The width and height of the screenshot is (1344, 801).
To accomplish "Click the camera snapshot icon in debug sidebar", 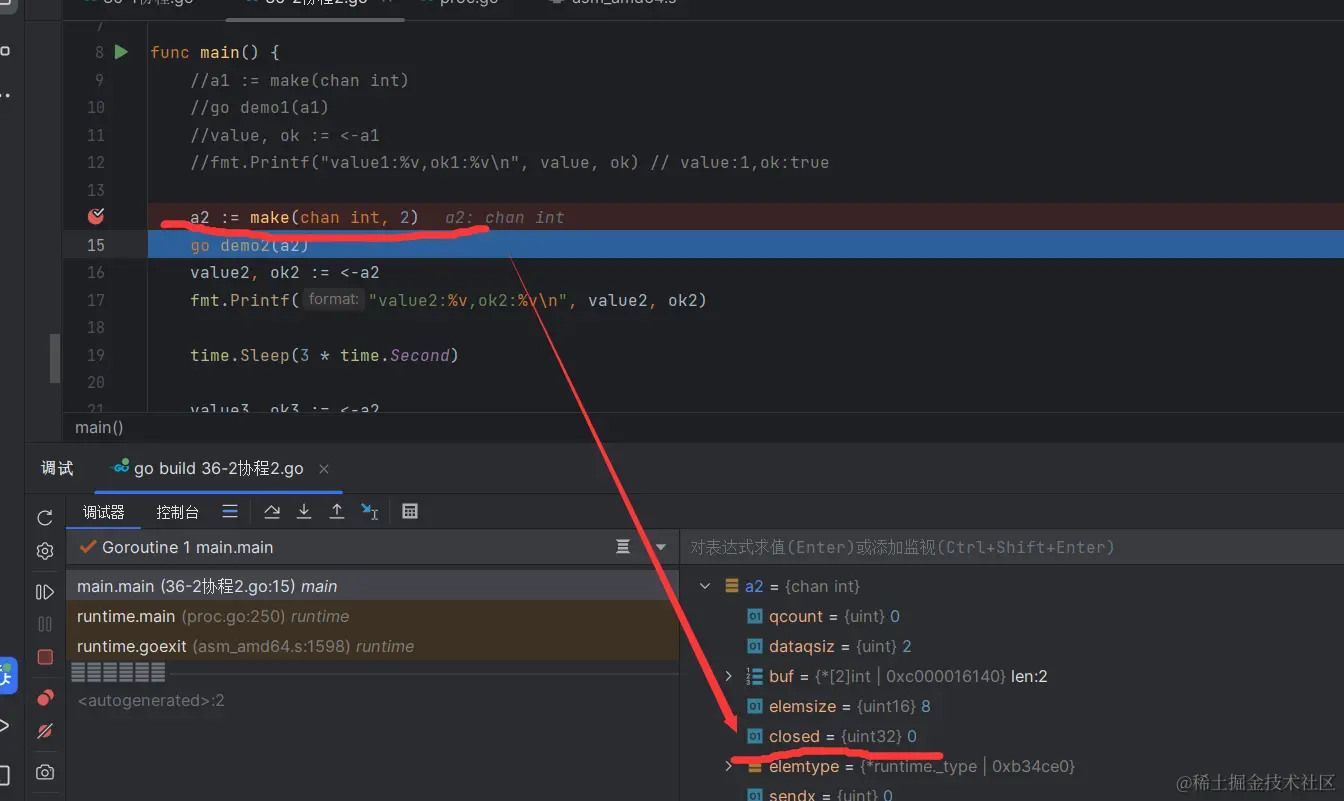I will coord(45,772).
